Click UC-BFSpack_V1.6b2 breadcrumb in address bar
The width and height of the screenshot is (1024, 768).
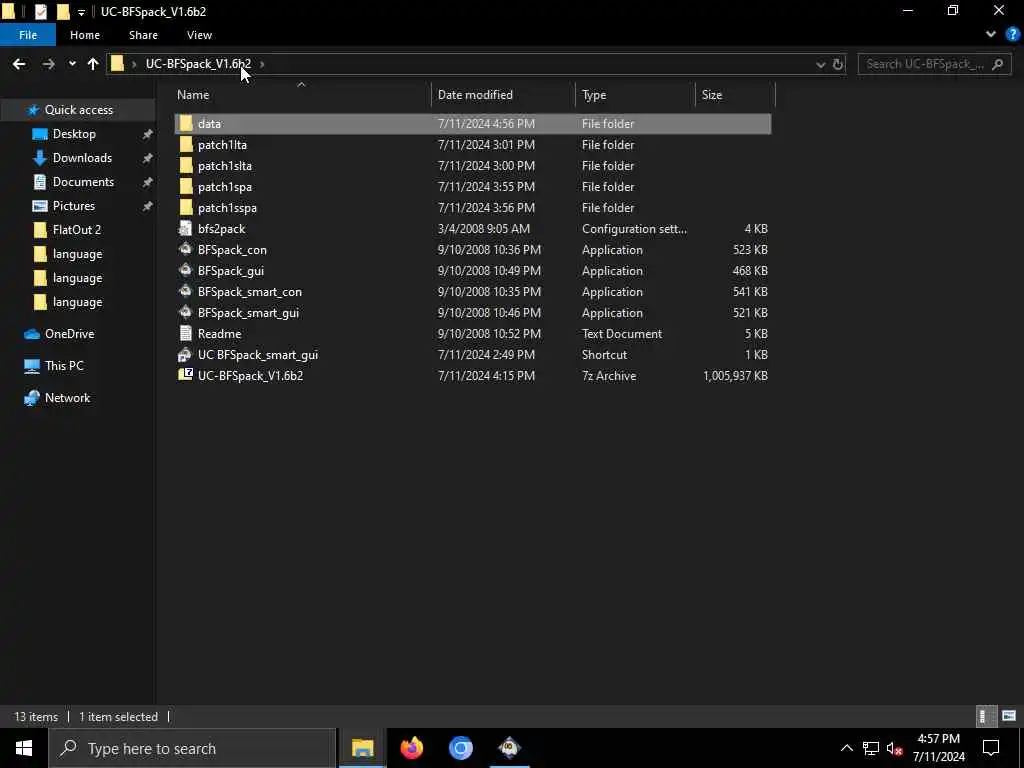click(198, 64)
